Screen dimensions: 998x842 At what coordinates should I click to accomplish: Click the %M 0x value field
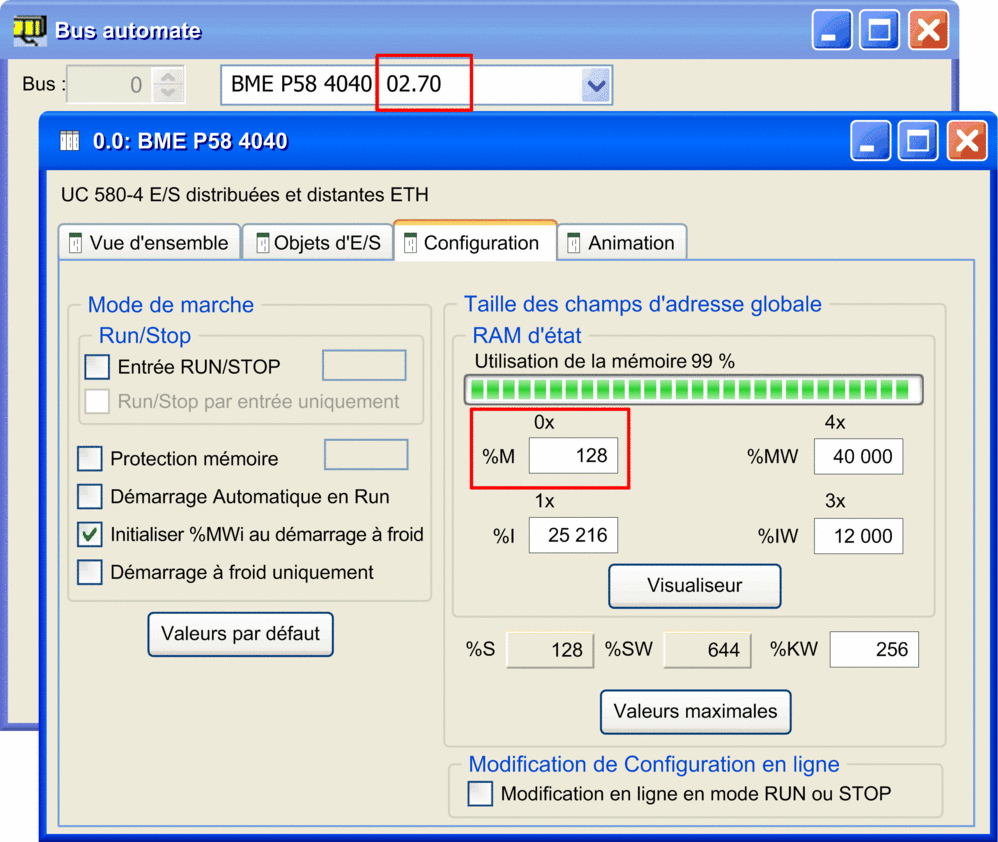coord(573,456)
